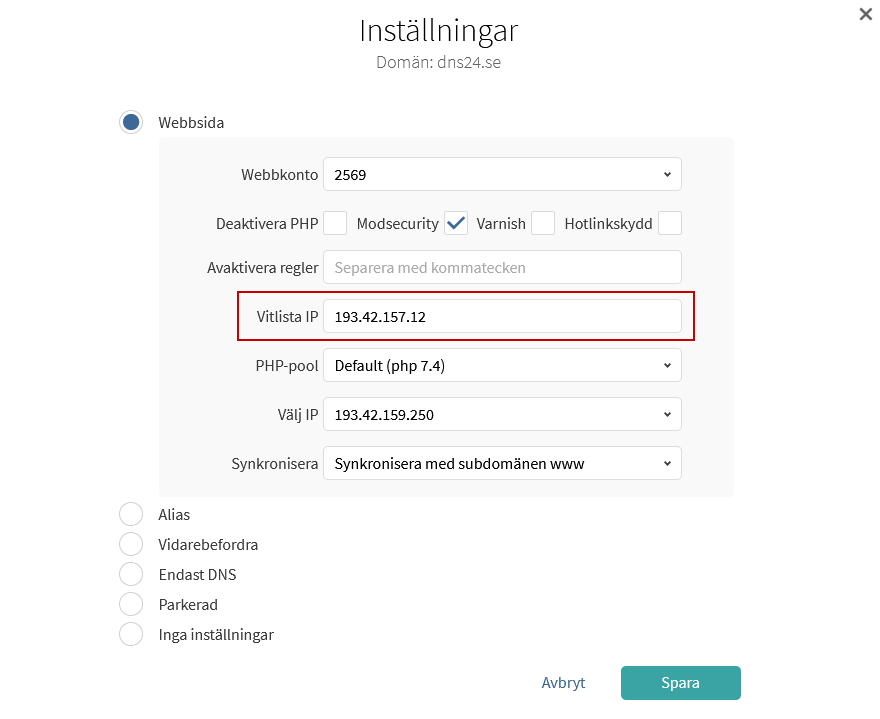This screenshot has width=880, height=719.
Task: Focus the Vitlista IP text field
Action: pos(502,316)
